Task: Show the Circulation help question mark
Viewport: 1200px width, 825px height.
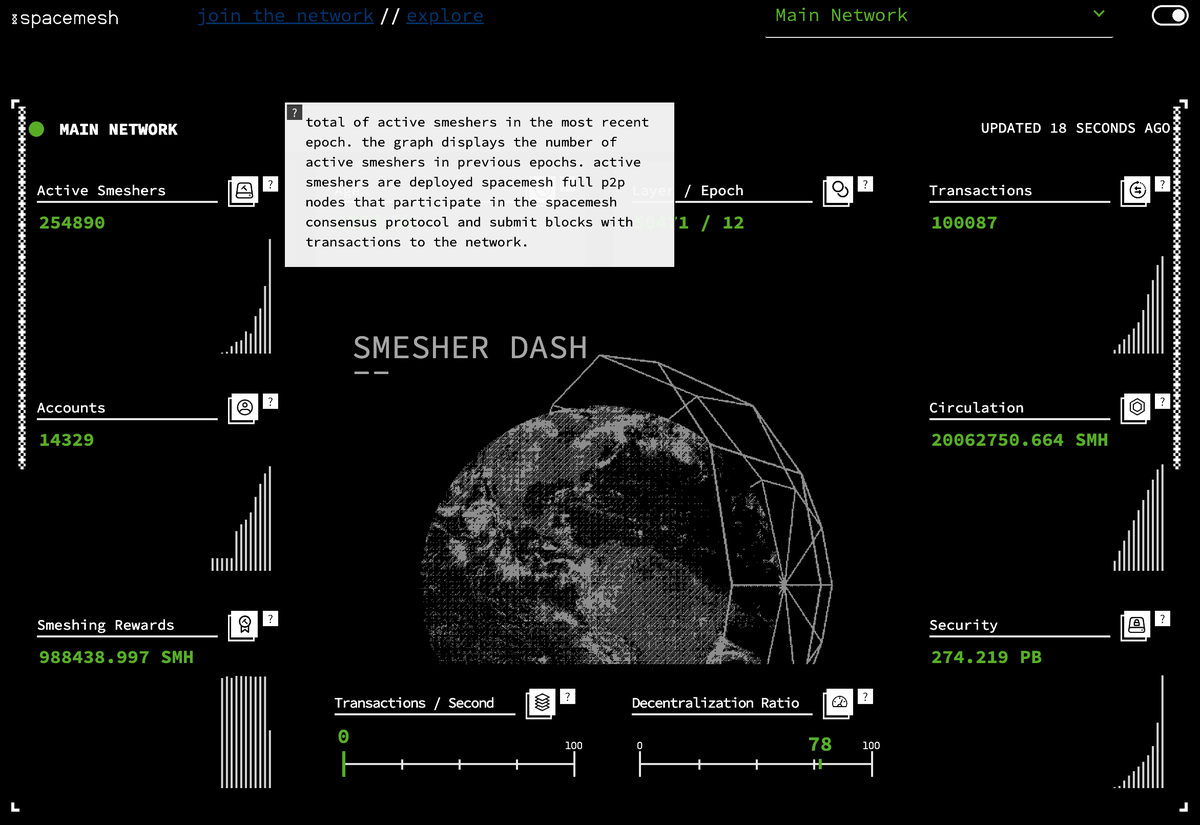Action: pos(1162,401)
